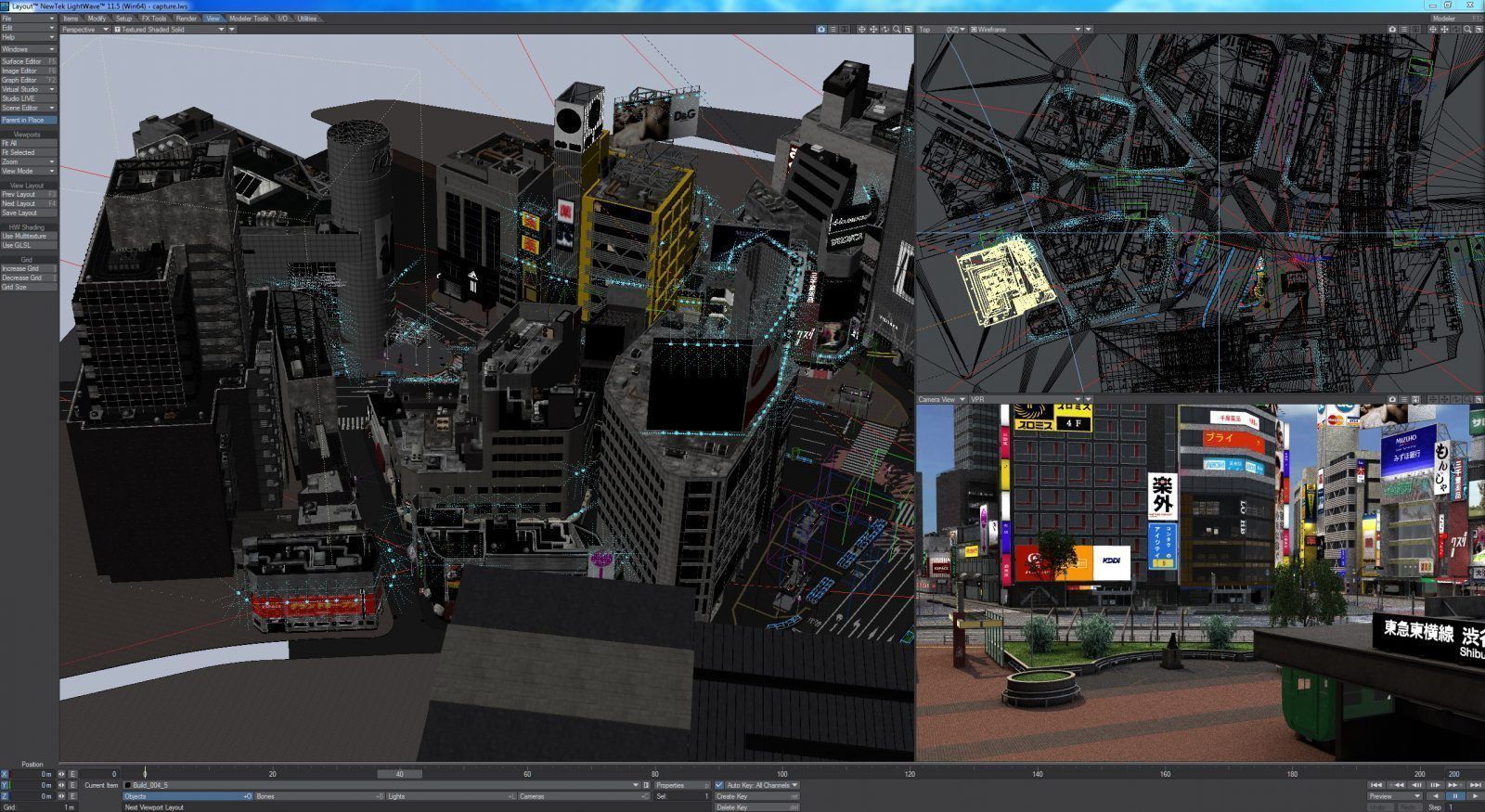1485x812 pixels.
Task: Open the File menu dropdown
Action: tap(29, 19)
